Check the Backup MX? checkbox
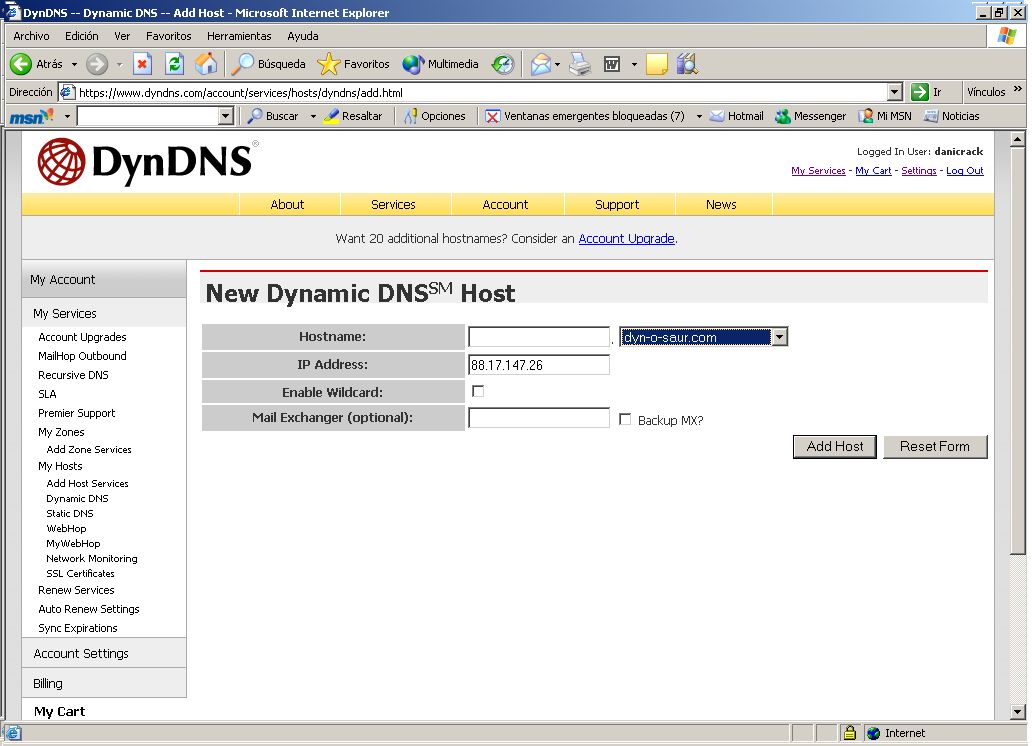Screen dimensions: 1032x746 click(x=625, y=419)
